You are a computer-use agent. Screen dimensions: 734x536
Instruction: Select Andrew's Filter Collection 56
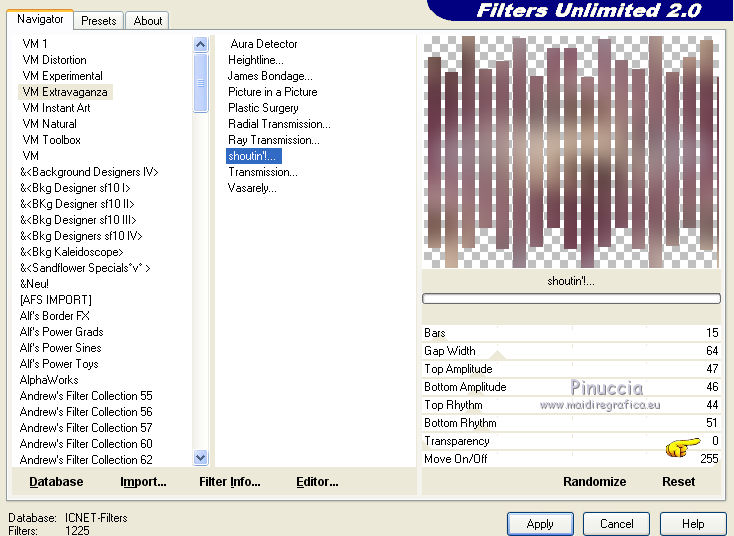(86, 412)
